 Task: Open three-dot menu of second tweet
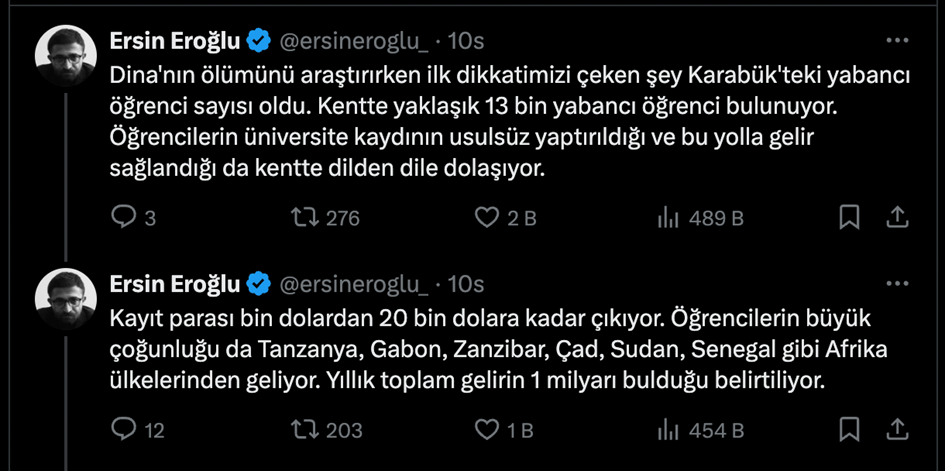897,284
